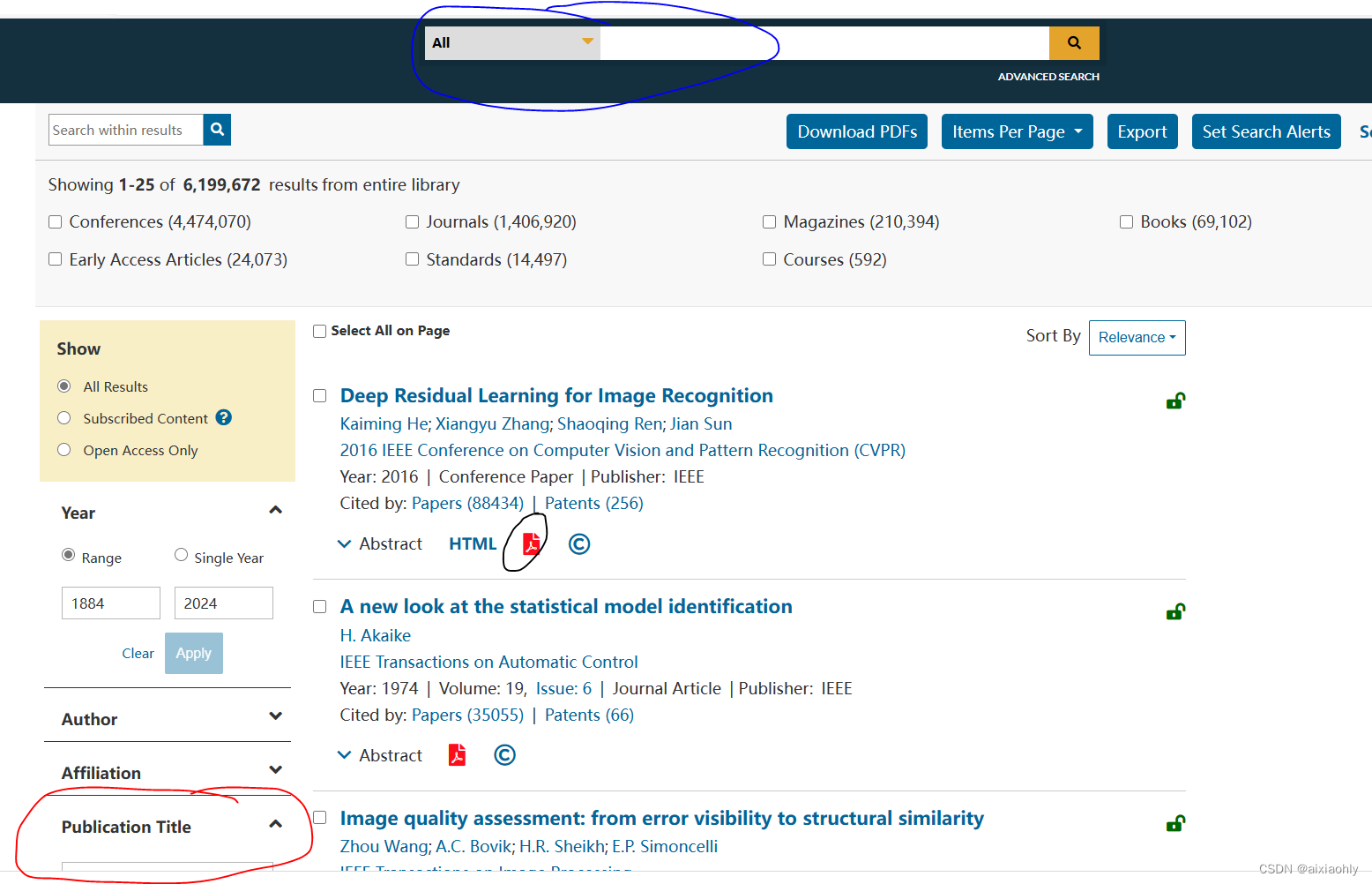Open author Kaiming He's profile

pos(384,424)
